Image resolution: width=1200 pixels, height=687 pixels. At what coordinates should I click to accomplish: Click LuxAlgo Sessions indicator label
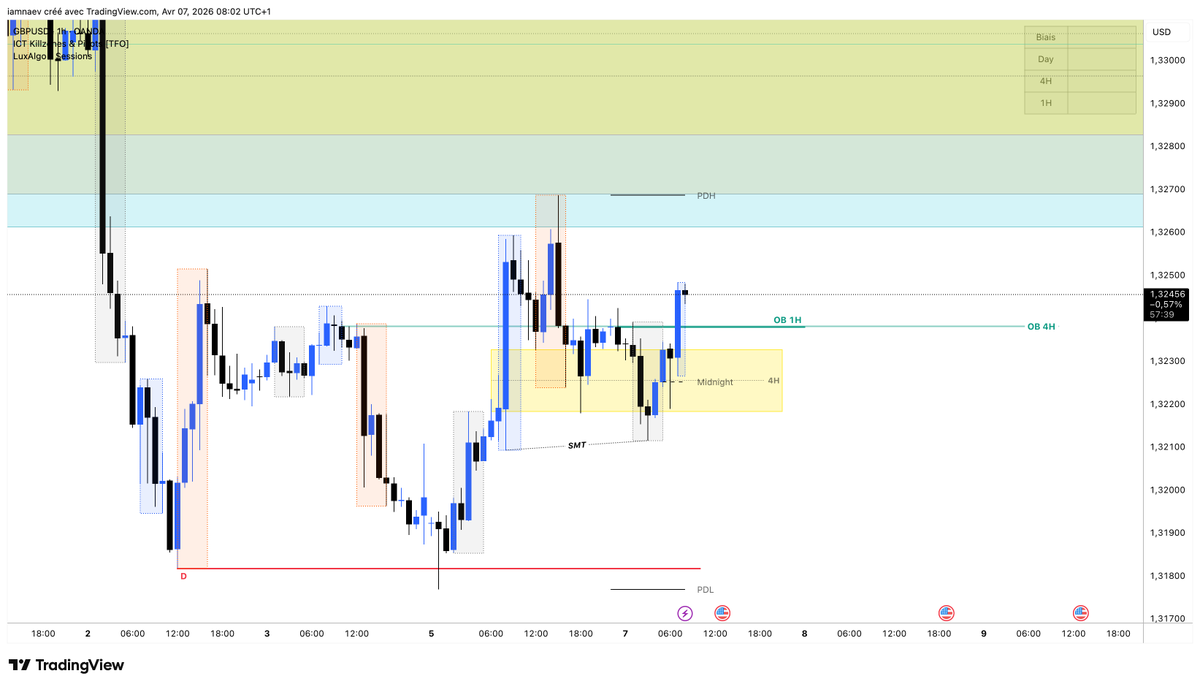point(52,56)
